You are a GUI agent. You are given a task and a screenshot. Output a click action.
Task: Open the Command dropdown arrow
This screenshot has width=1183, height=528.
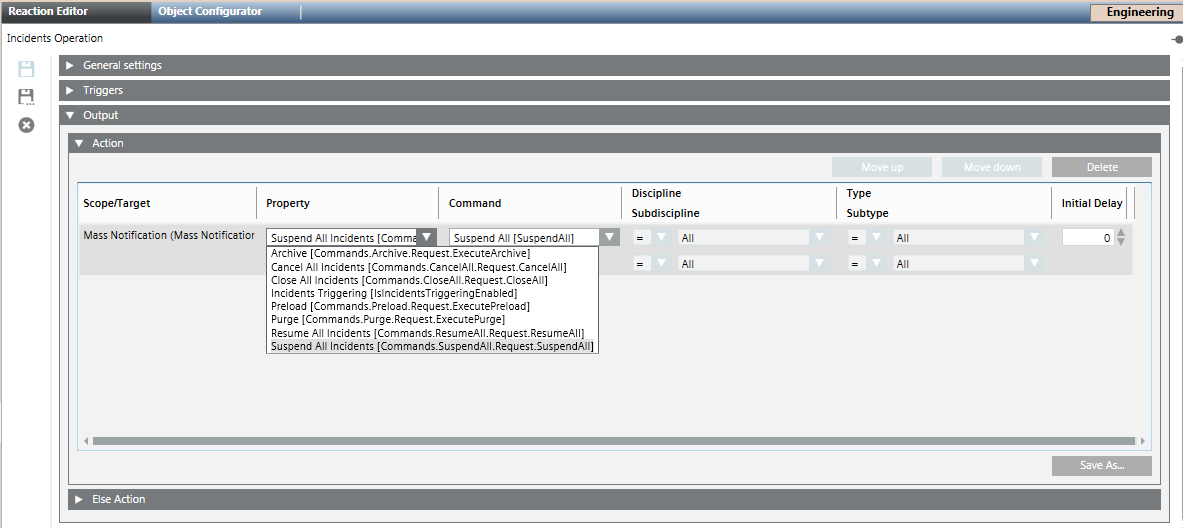tap(610, 238)
